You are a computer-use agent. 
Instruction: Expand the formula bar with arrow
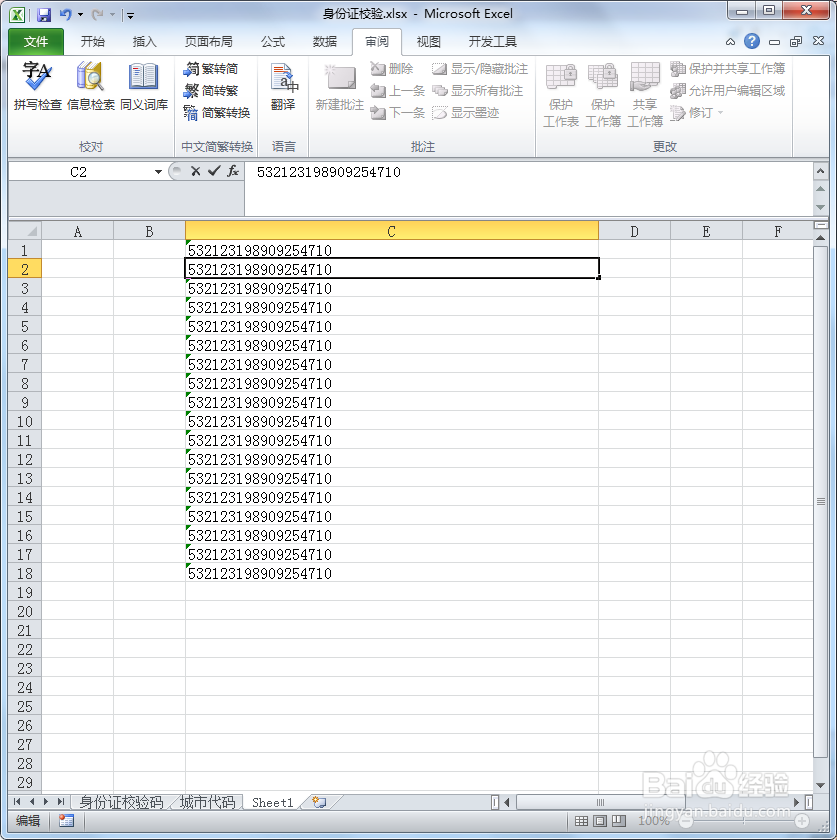(820, 171)
